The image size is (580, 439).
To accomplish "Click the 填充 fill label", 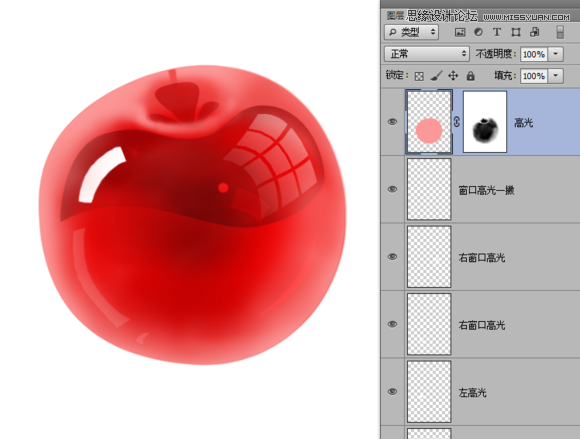I will click(505, 75).
